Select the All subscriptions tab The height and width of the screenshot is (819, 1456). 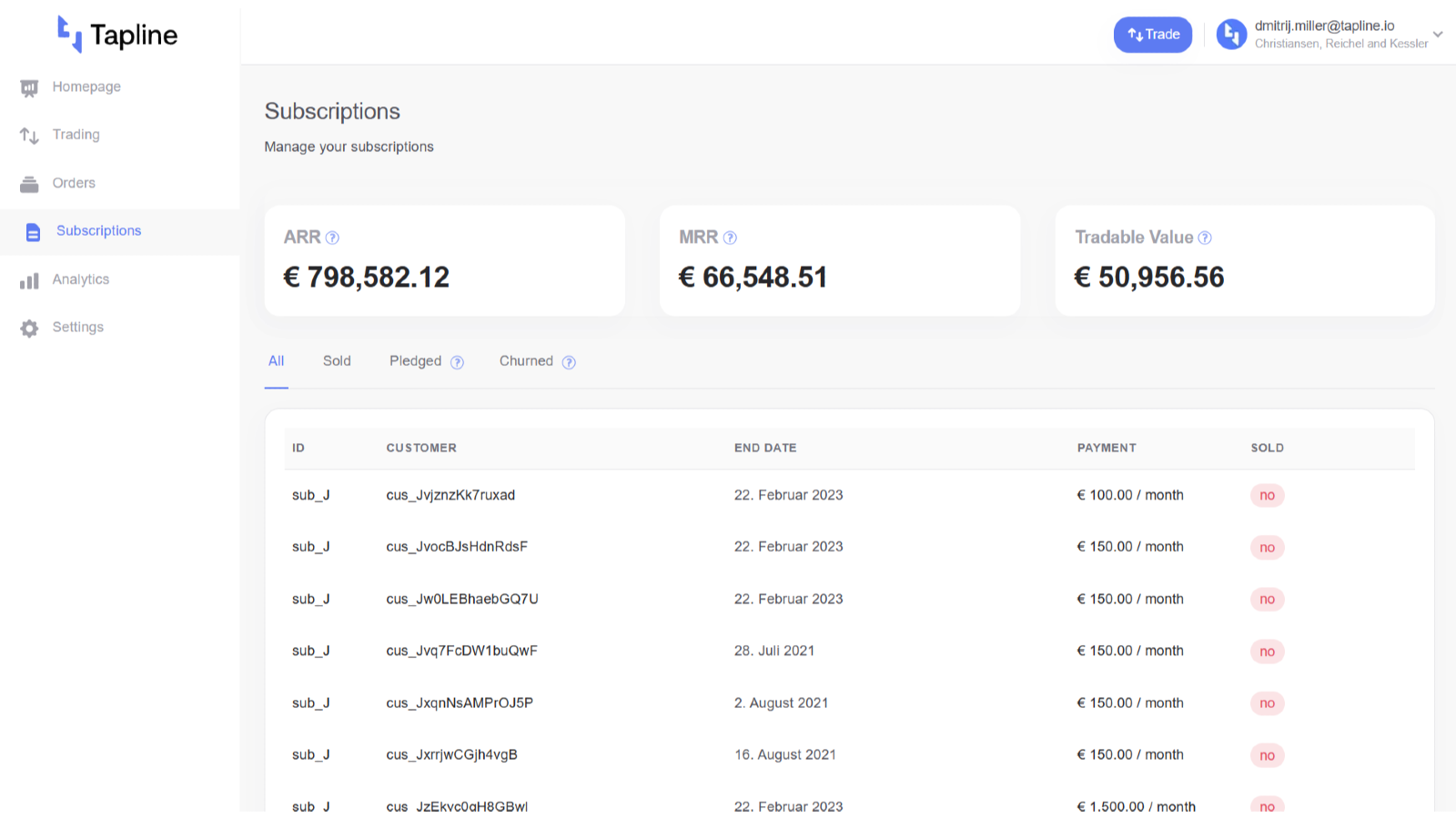tap(276, 361)
